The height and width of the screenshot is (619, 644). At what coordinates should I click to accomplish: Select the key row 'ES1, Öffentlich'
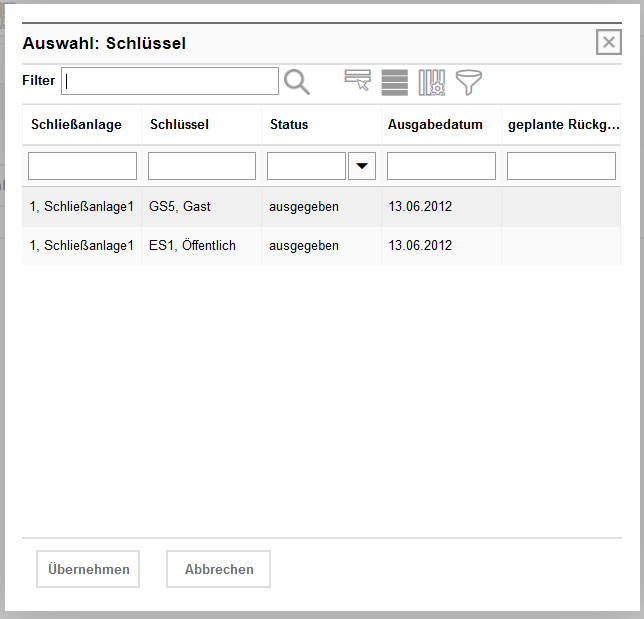point(321,246)
